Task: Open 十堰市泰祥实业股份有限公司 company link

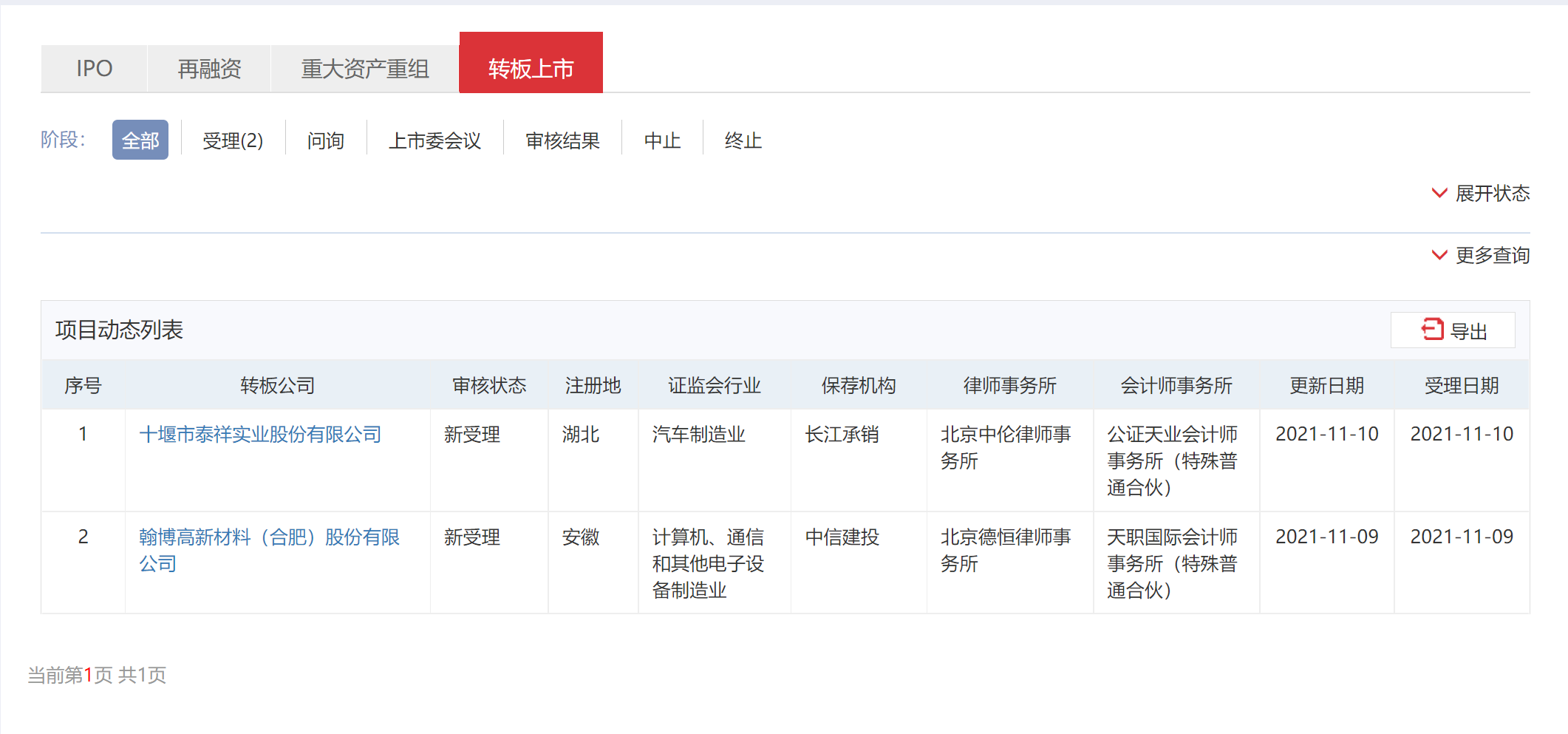Action: [x=260, y=435]
